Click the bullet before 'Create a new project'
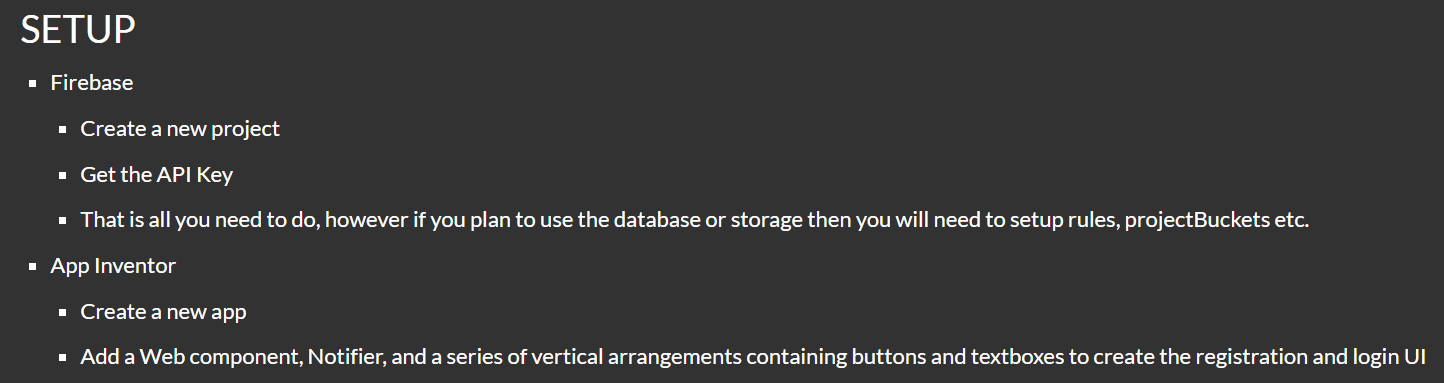 coord(63,130)
